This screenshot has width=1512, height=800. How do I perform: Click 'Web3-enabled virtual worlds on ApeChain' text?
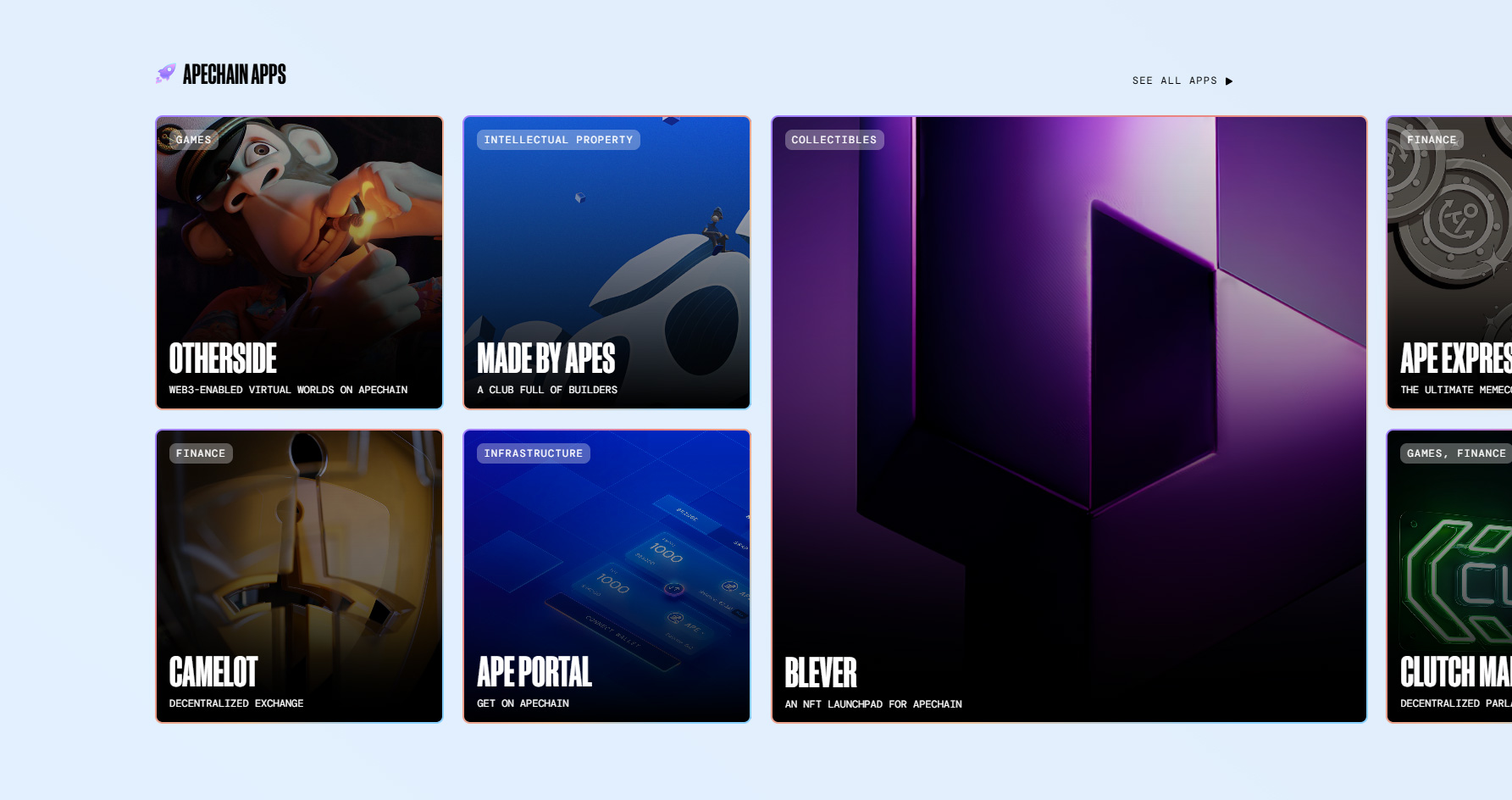[288, 390]
